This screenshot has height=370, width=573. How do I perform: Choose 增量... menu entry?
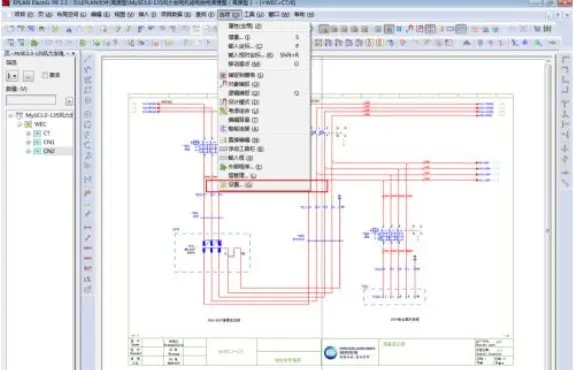(265, 37)
